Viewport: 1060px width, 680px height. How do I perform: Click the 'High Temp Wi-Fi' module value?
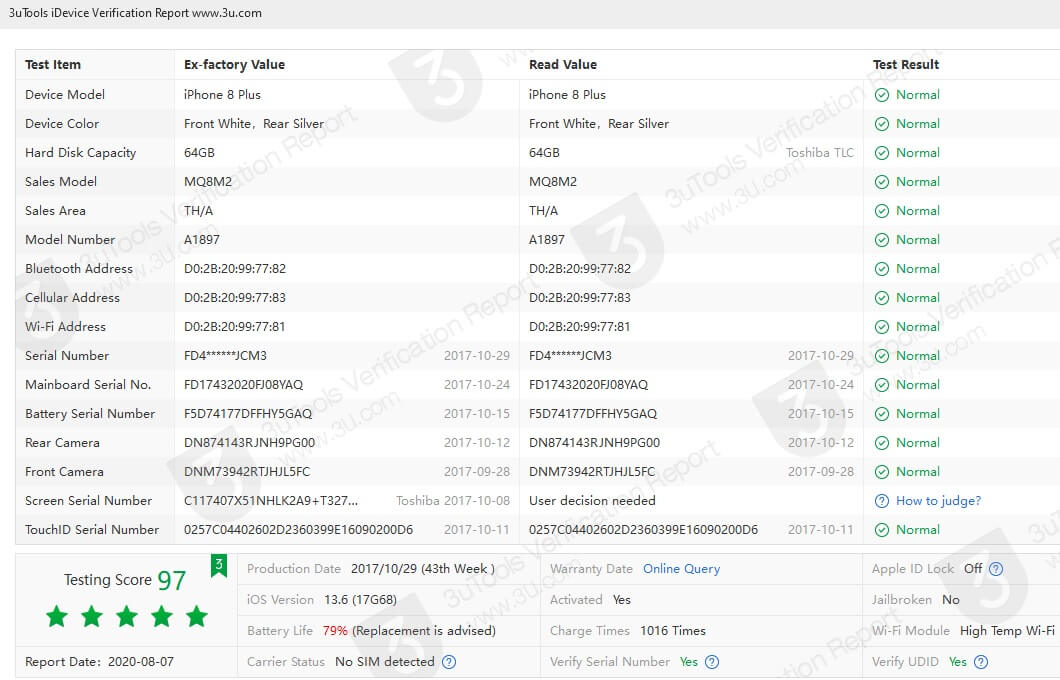[x=1007, y=631]
